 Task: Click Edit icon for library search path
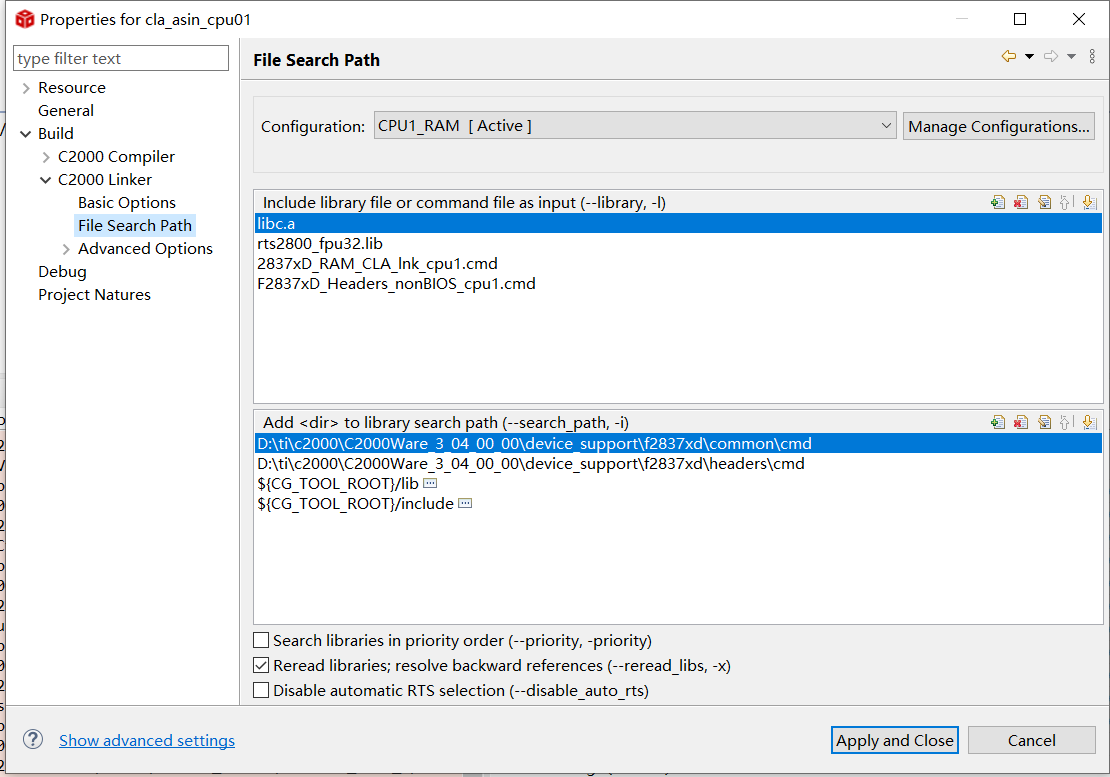[1044, 422]
